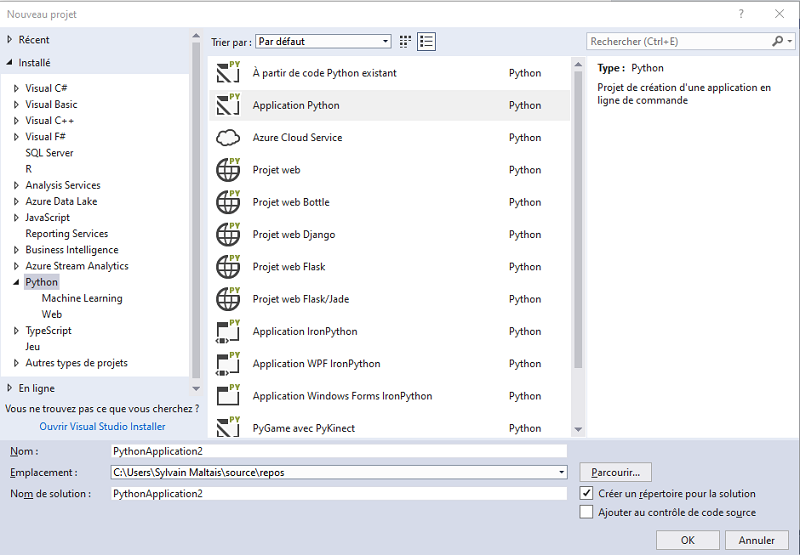
Task: Click the Azure Cloud Service template icon
Action: click(x=228, y=138)
